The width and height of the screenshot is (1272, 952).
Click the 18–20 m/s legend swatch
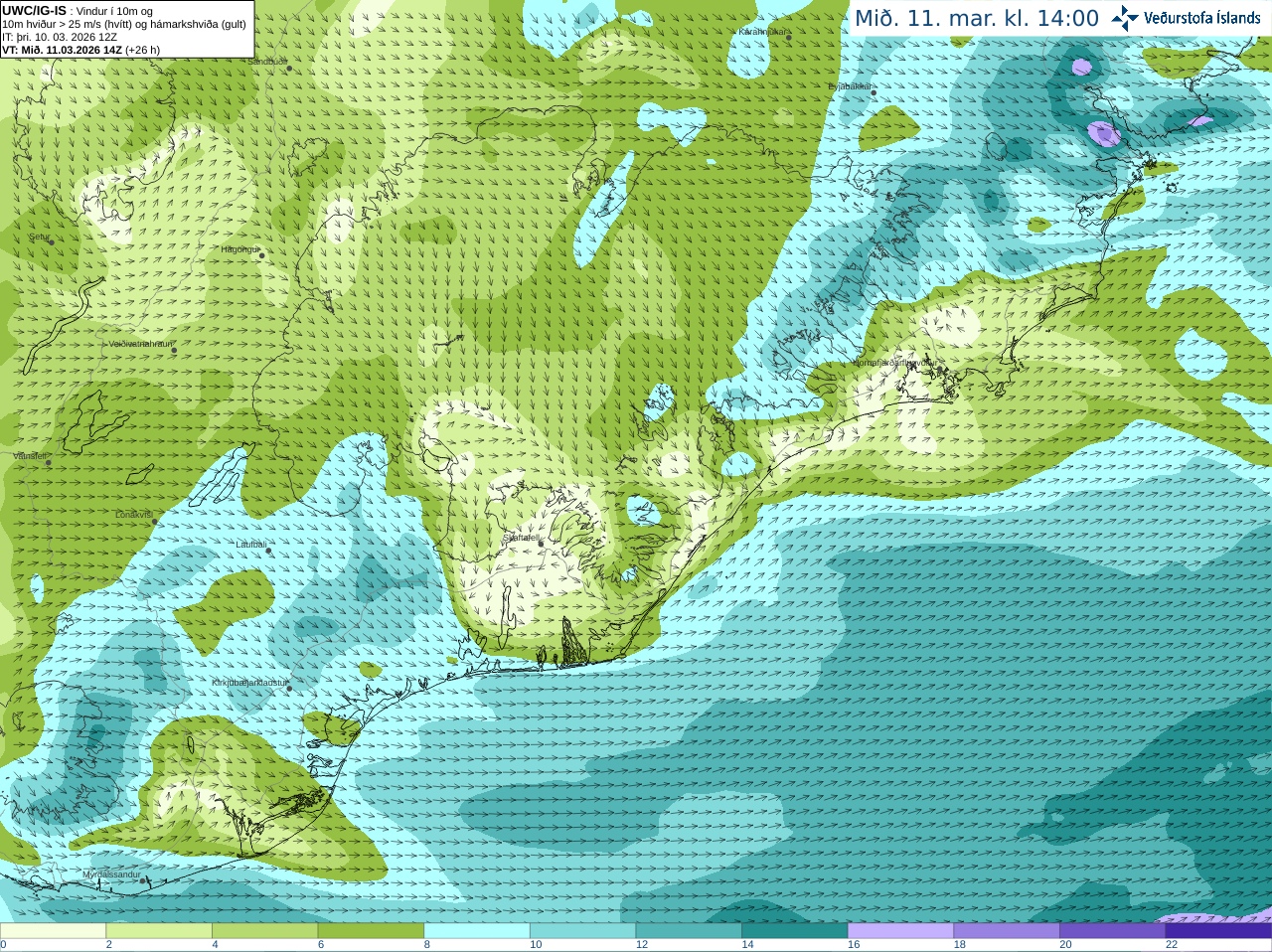coord(1007,931)
